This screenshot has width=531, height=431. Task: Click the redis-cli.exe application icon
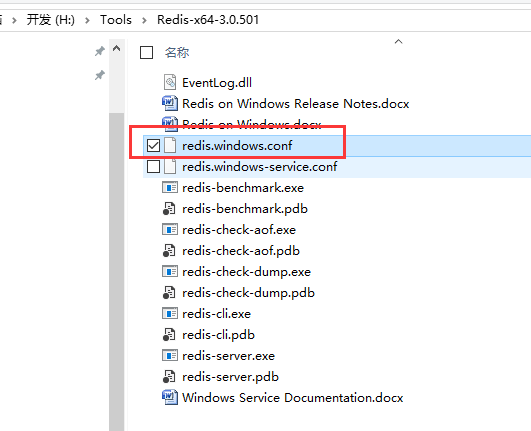point(170,314)
